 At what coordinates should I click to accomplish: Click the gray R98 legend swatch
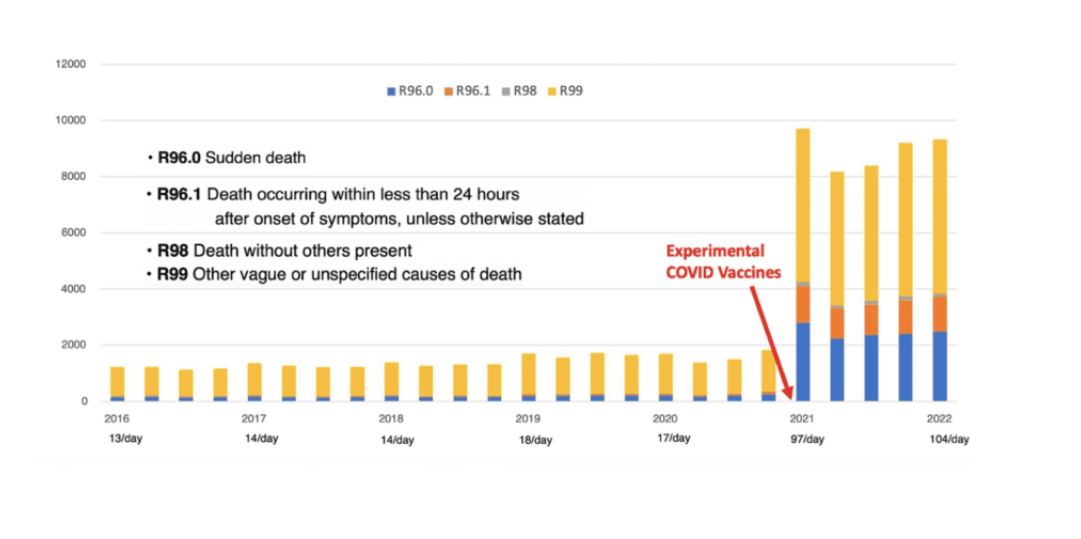click(507, 91)
